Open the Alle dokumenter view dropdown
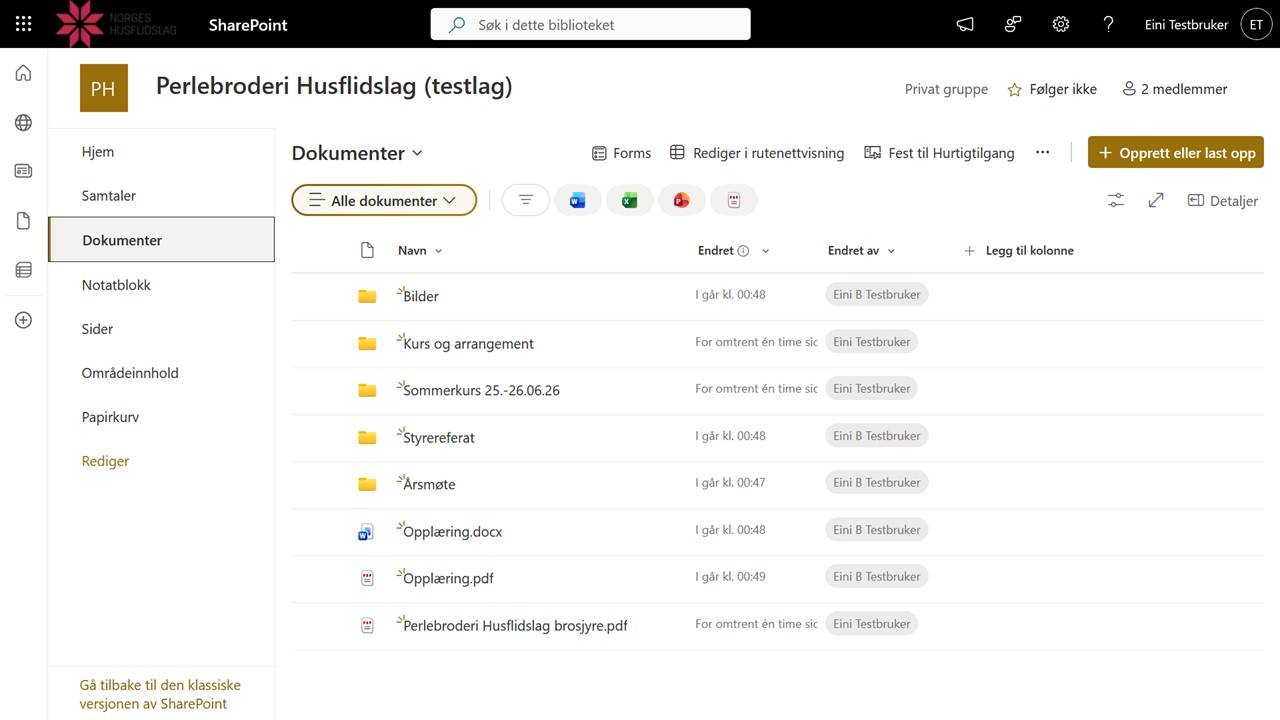The image size is (1280, 720). [x=384, y=200]
